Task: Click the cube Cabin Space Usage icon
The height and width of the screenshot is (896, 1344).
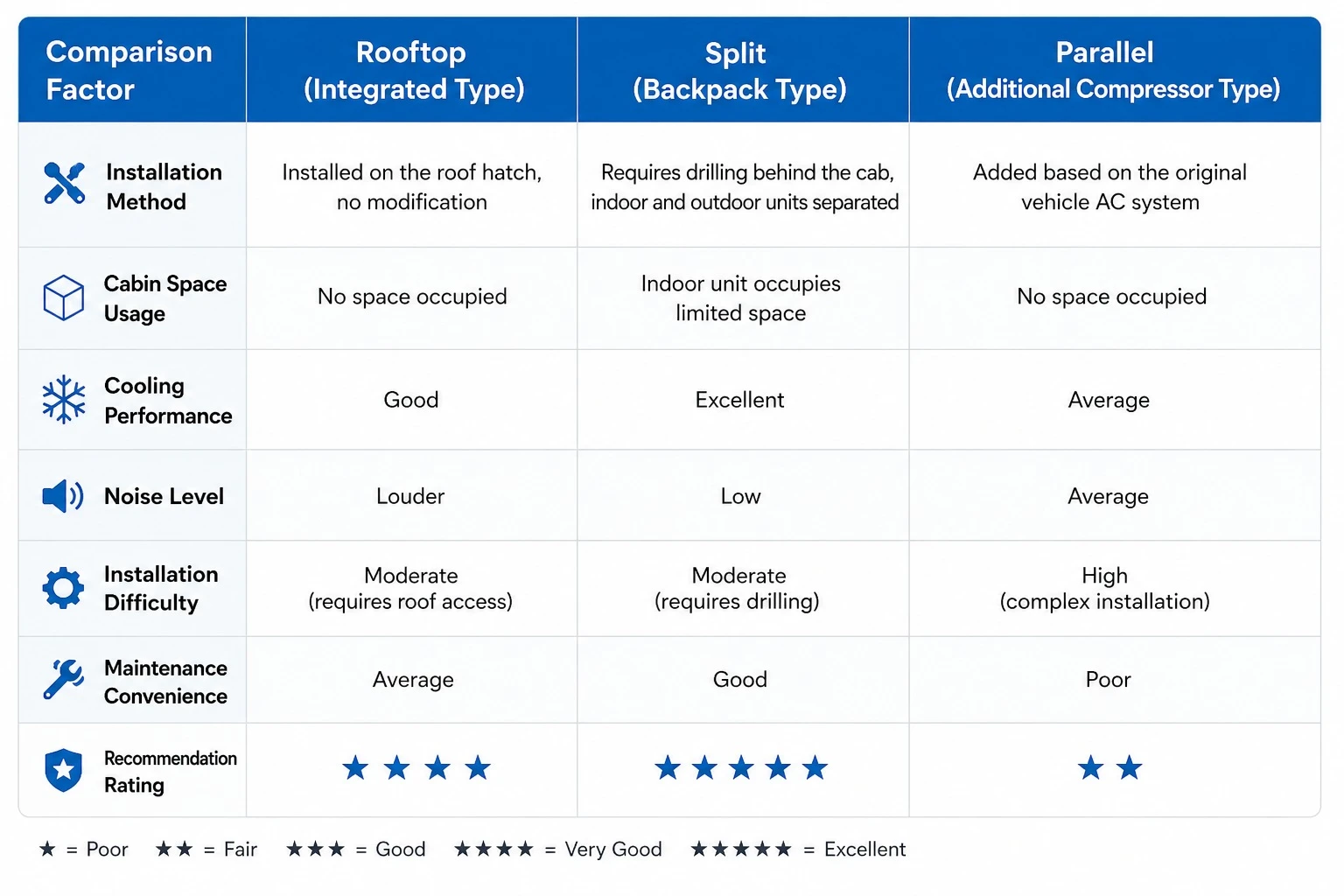Action: coord(64,297)
